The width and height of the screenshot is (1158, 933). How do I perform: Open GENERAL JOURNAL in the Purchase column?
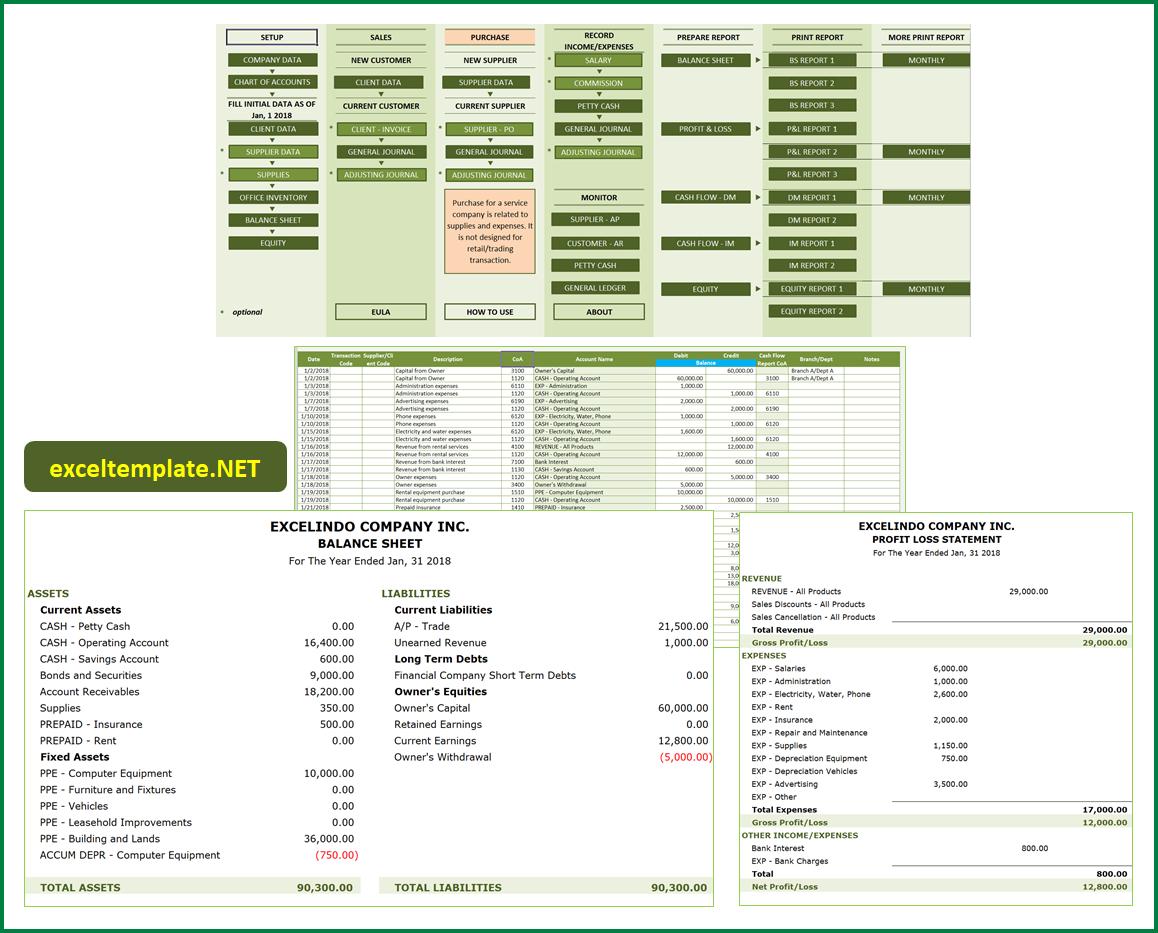490,152
